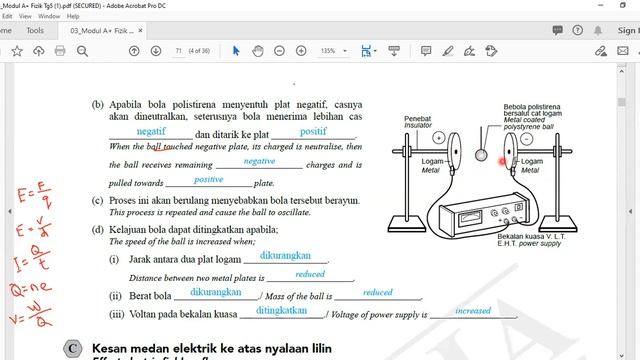
Task: Open the notifications bell
Action: [x=598, y=30]
